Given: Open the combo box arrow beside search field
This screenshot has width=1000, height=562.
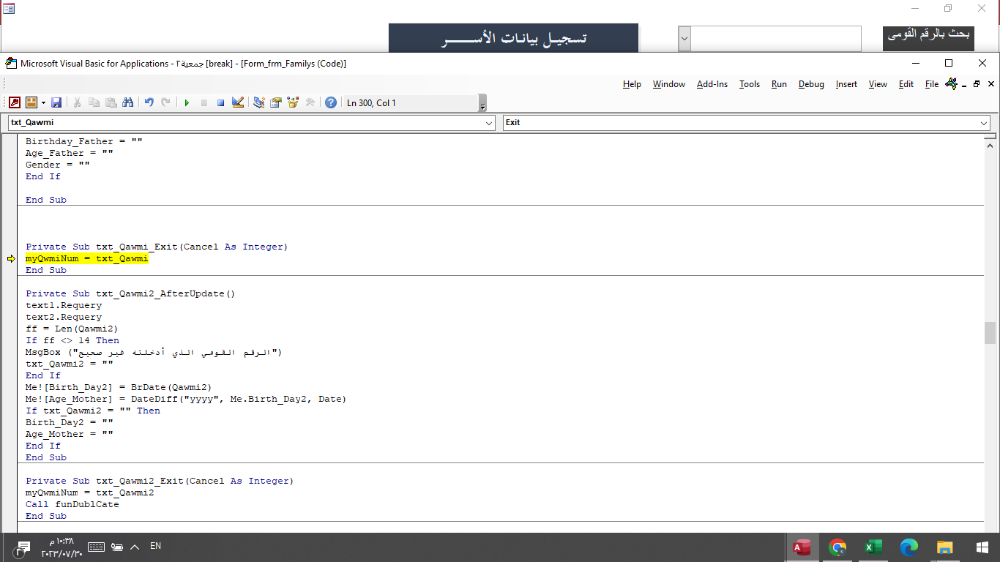Looking at the screenshot, I should click(x=684, y=38).
